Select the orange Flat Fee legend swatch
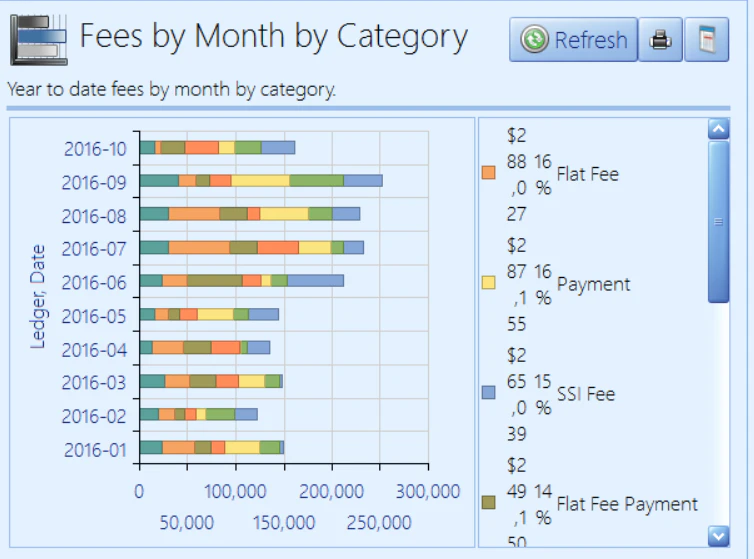 point(489,173)
